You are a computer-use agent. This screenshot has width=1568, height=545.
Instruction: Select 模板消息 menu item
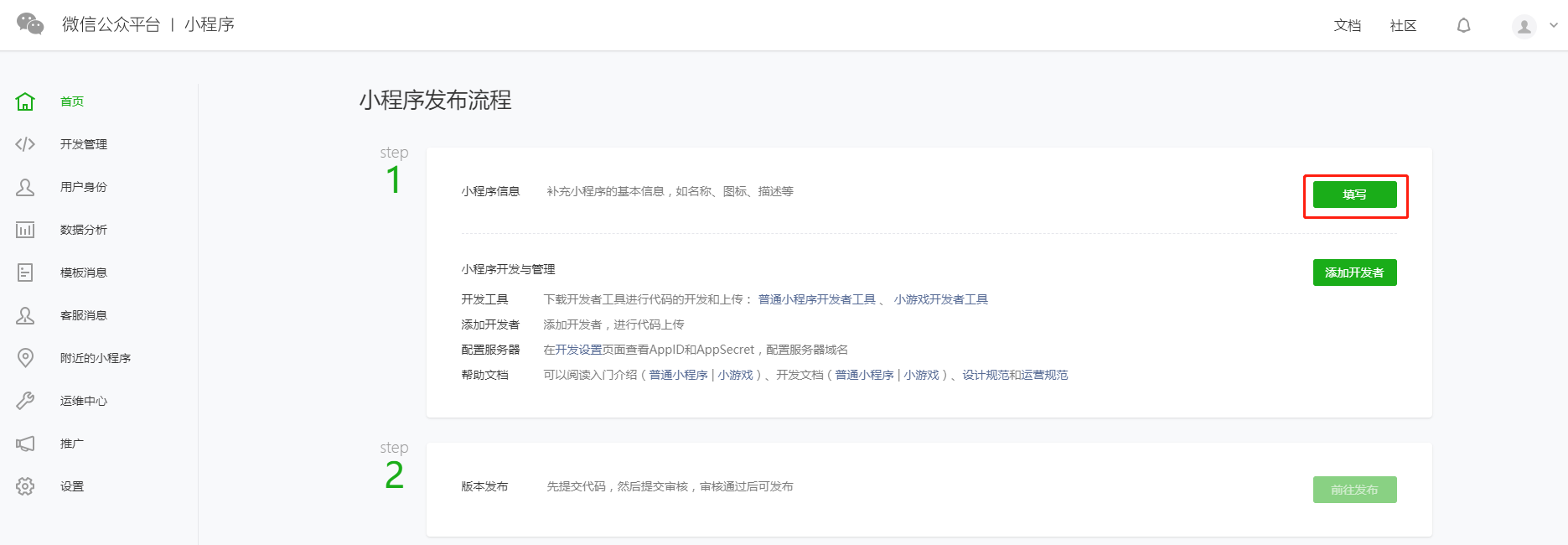84,272
